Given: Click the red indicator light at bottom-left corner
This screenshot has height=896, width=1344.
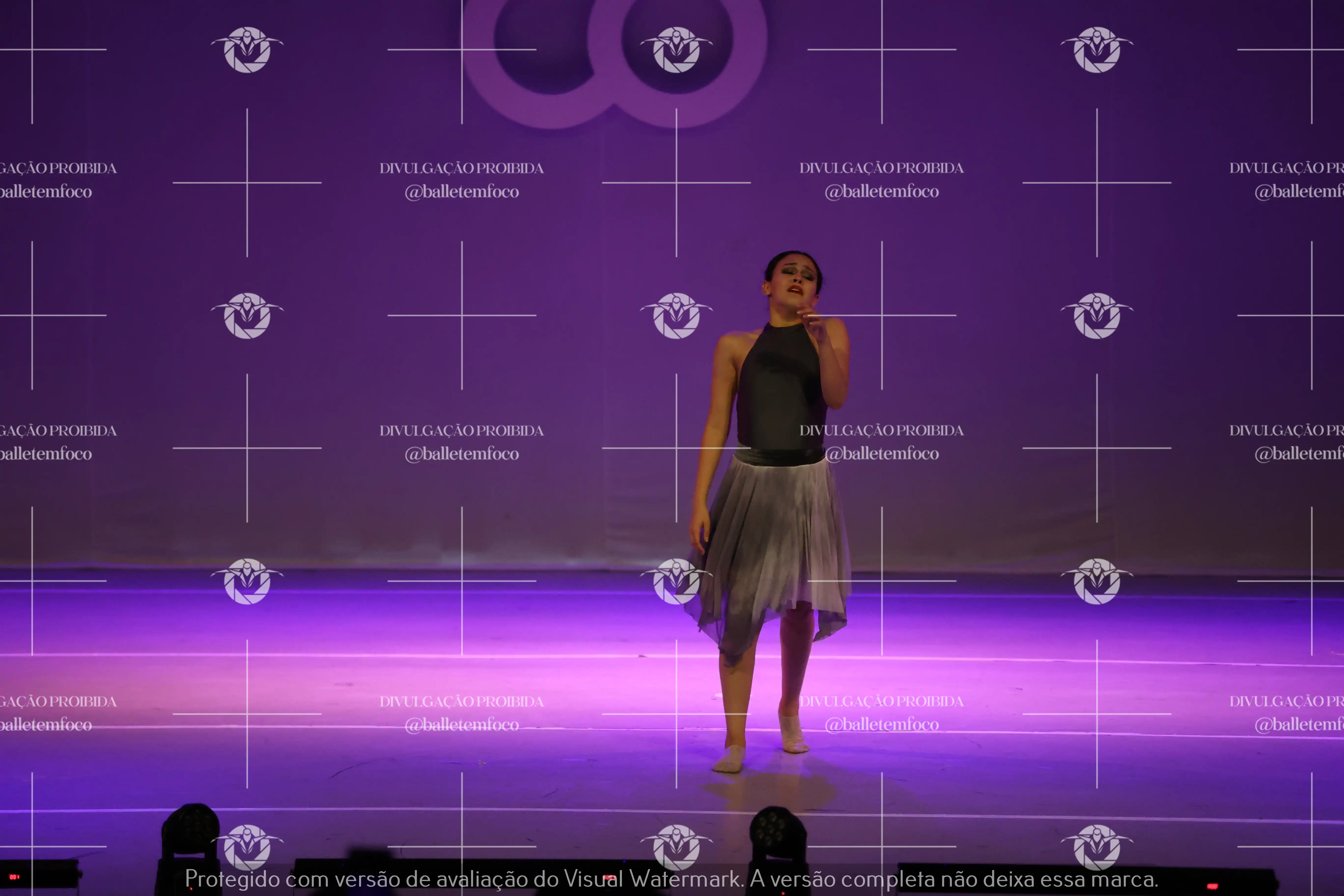Looking at the screenshot, I should [x=14, y=877].
